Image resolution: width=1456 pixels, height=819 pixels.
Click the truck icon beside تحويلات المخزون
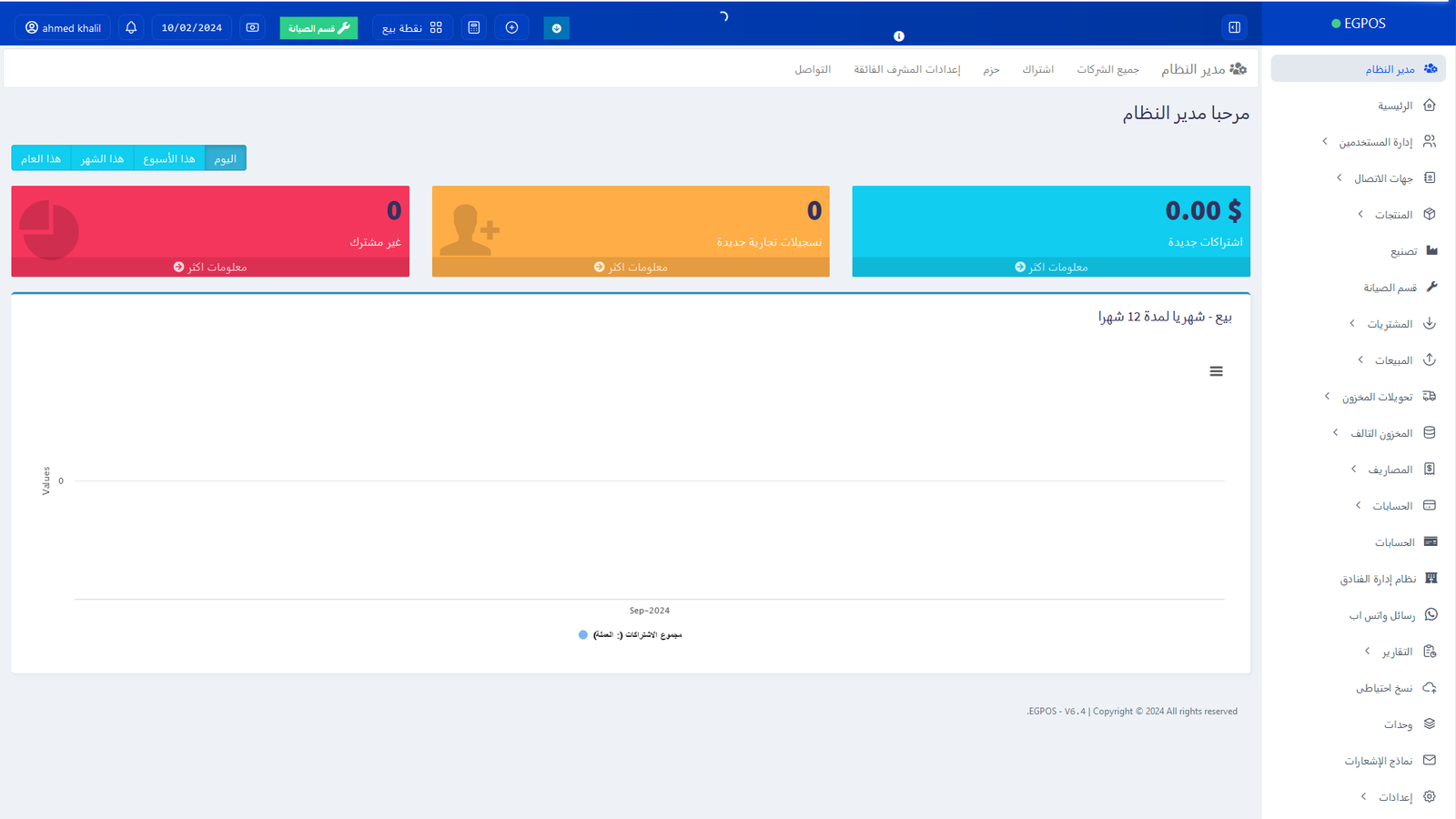click(1430, 396)
